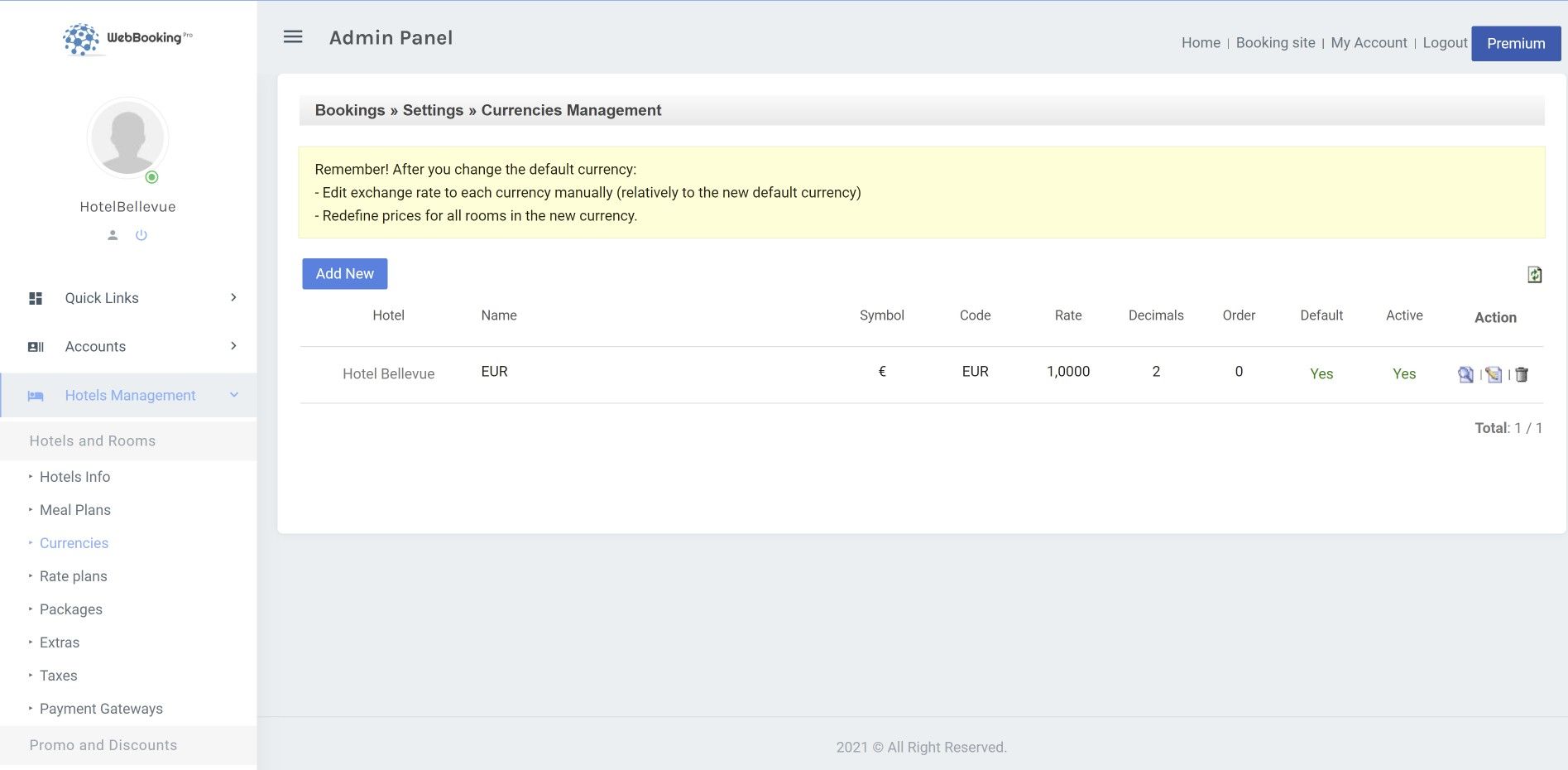This screenshot has width=1568, height=770.
Task: Click the power icon under HotelBellevue
Action: tap(141, 235)
